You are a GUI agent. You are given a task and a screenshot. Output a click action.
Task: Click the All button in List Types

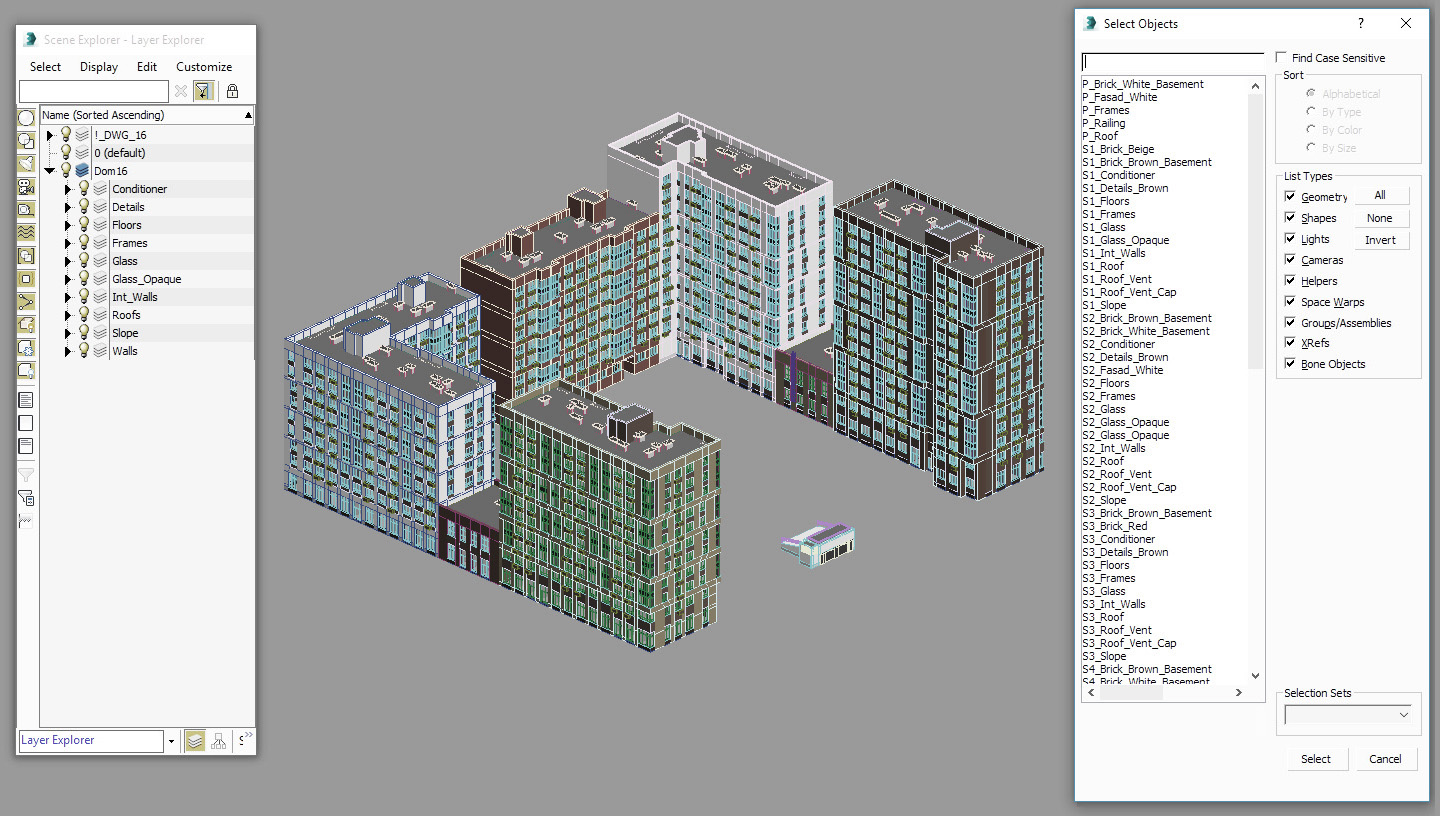click(x=1380, y=196)
